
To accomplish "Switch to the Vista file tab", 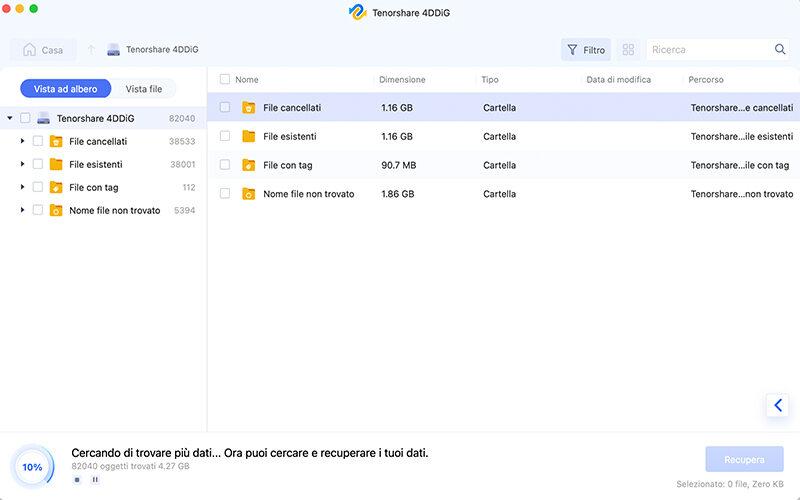I will [x=143, y=89].
